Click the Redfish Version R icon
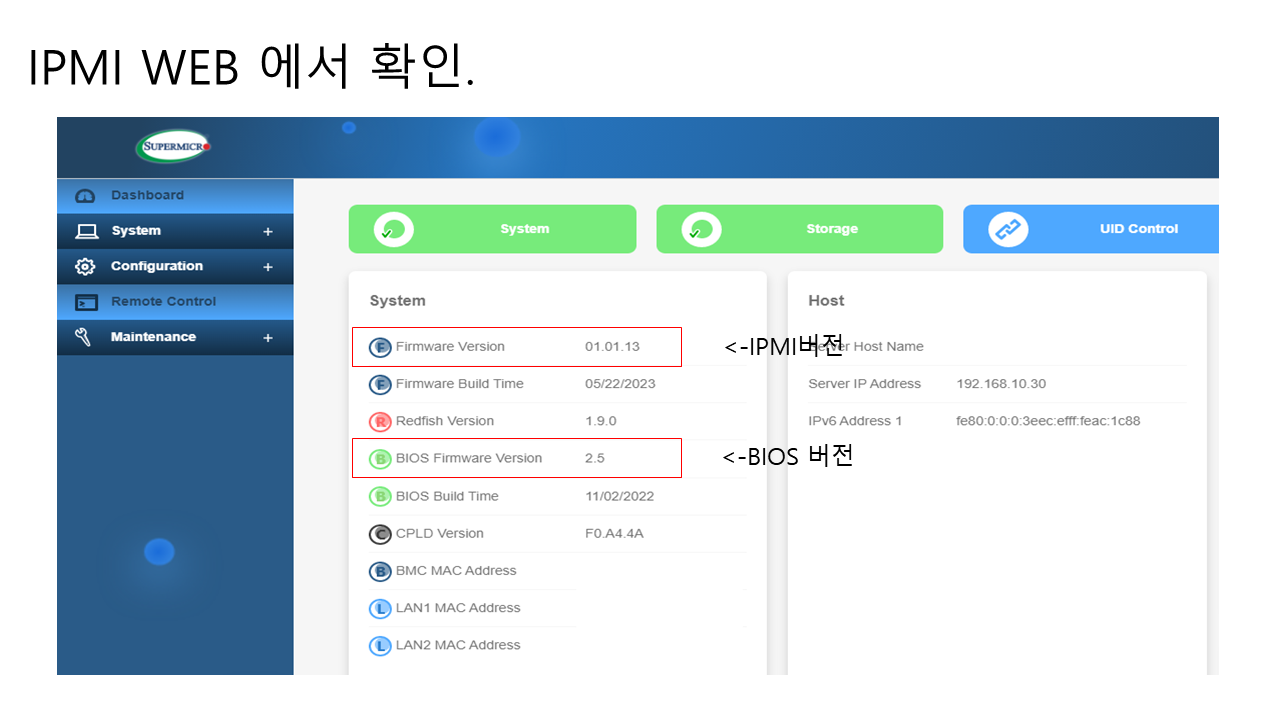 pos(380,422)
